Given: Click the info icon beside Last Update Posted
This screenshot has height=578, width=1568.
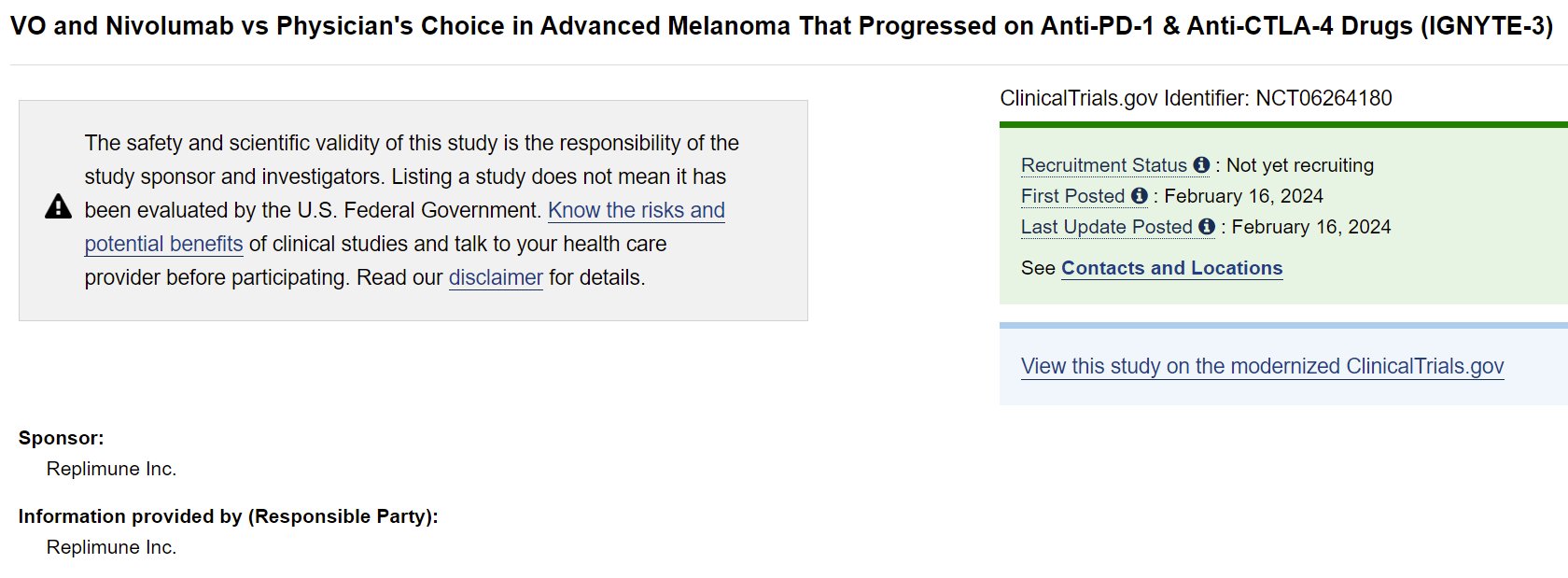Looking at the screenshot, I should [x=1207, y=227].
